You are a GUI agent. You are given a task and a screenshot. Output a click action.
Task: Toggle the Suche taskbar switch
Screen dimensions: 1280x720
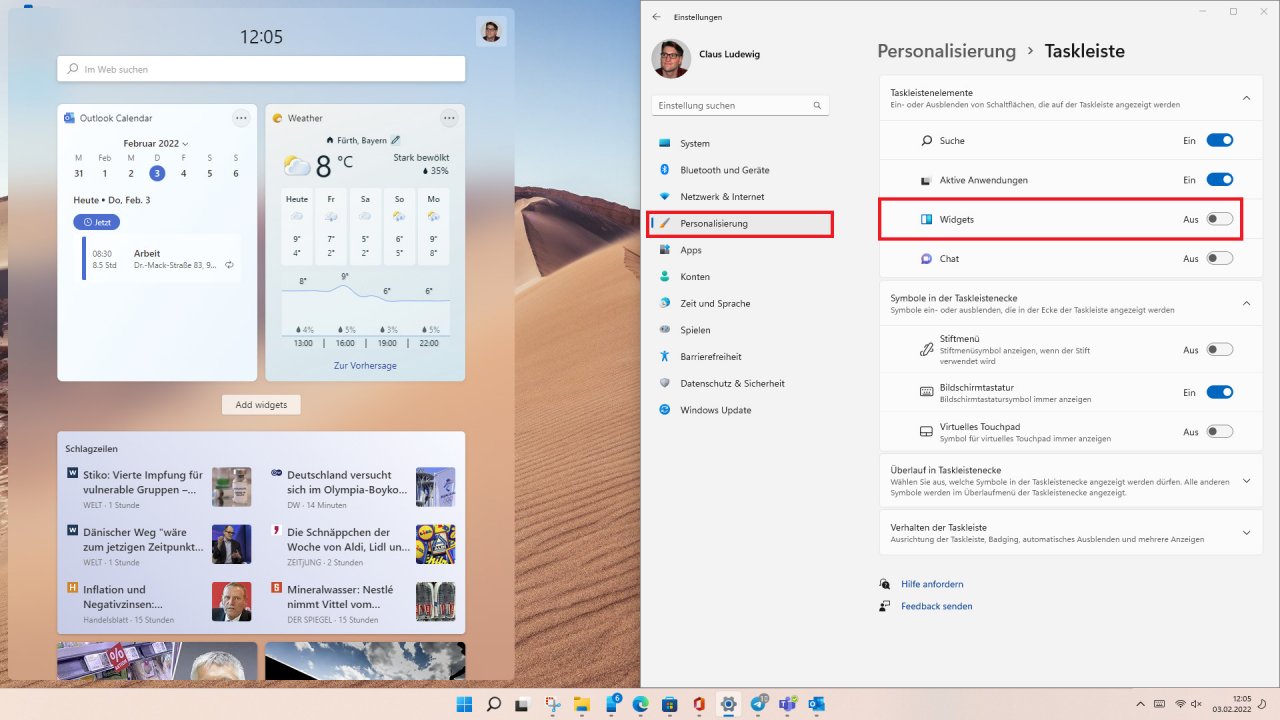click(1219, 141)
